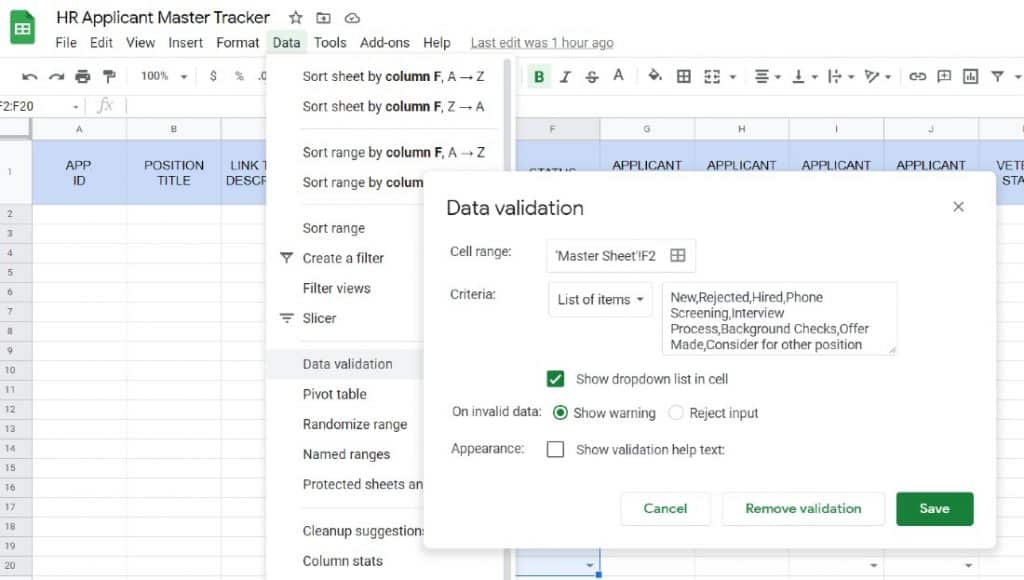Open the Tools menu
Viewport: 1024px width, 580px height.
pyautogui.click(x=330, y=43)
